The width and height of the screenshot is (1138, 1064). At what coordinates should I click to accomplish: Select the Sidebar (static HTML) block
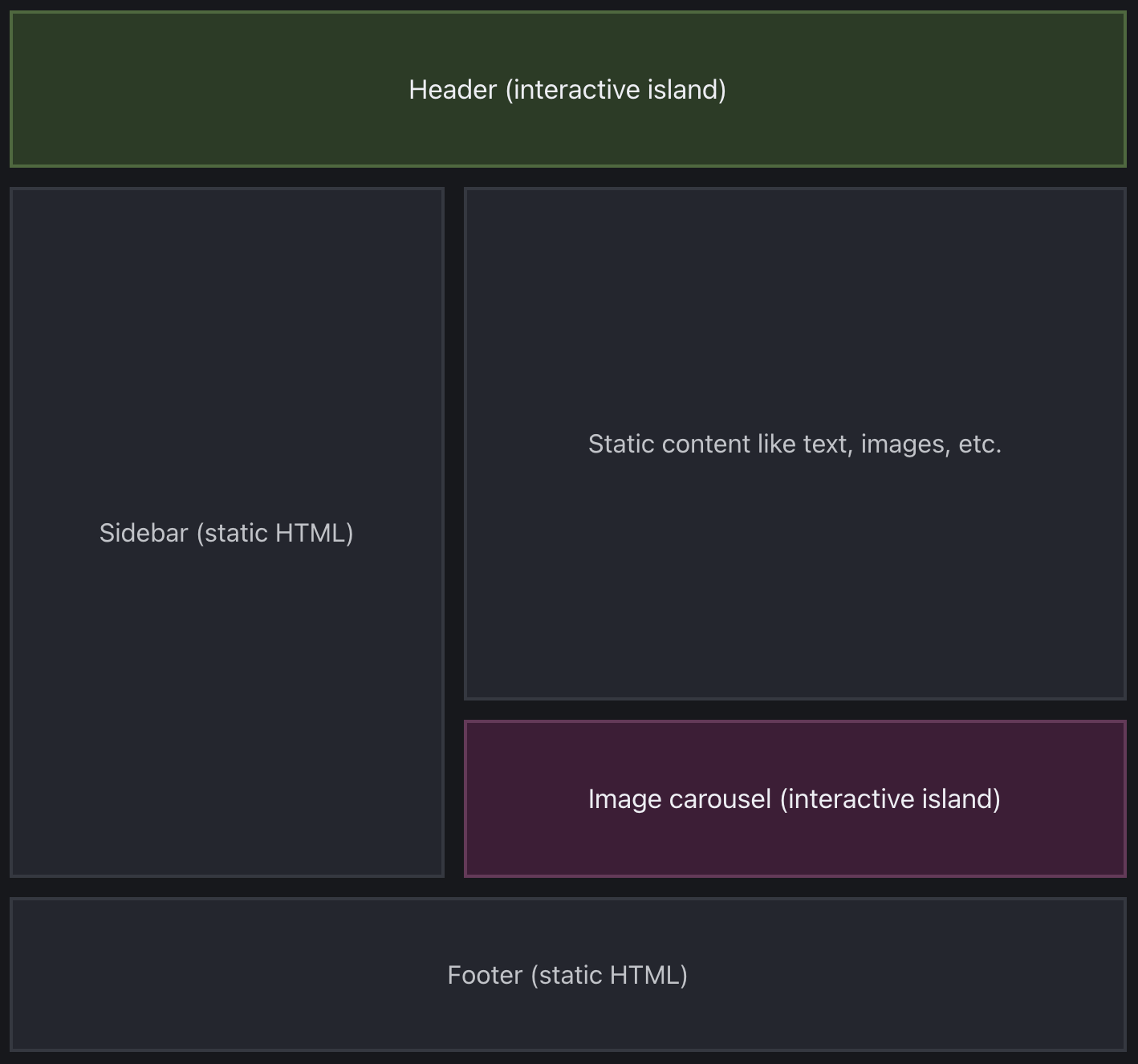[227, 532]
